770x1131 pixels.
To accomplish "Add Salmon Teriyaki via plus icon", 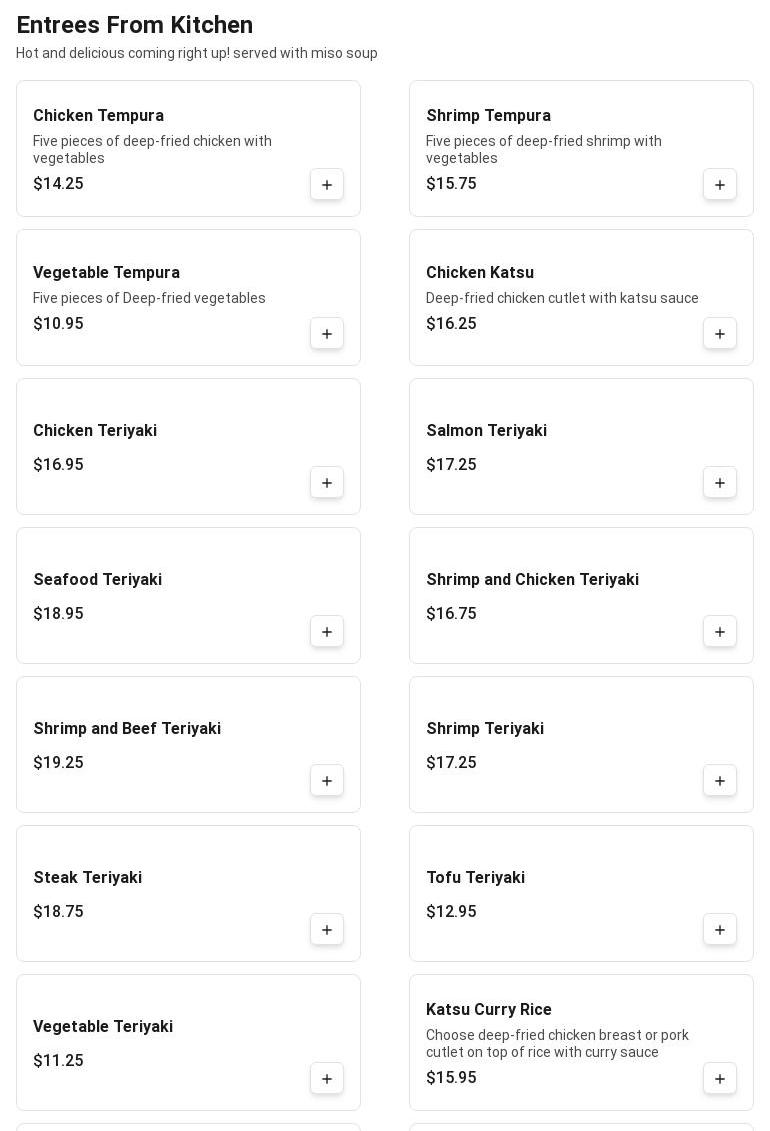I will (720, 483).
